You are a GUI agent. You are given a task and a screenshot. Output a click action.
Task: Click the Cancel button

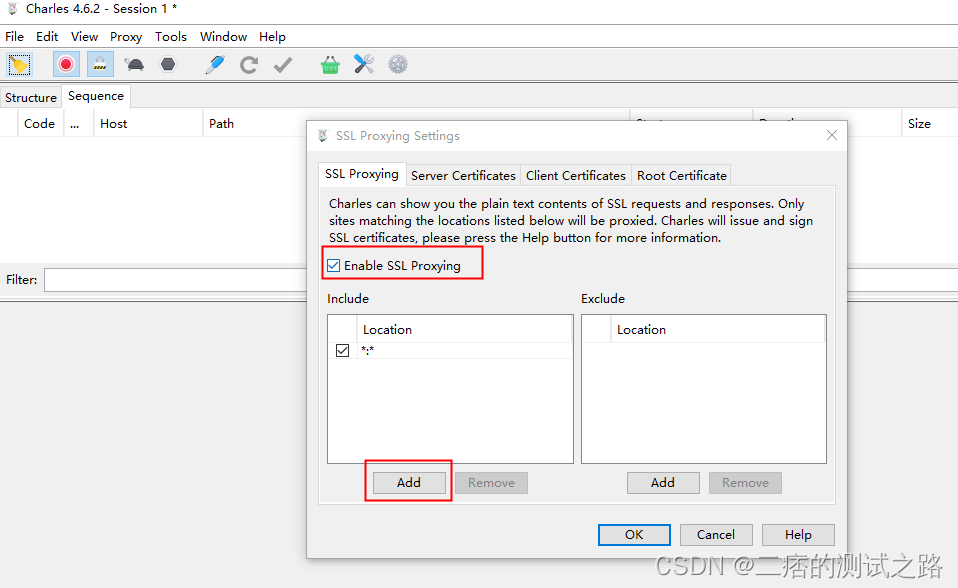pos(716,534)
